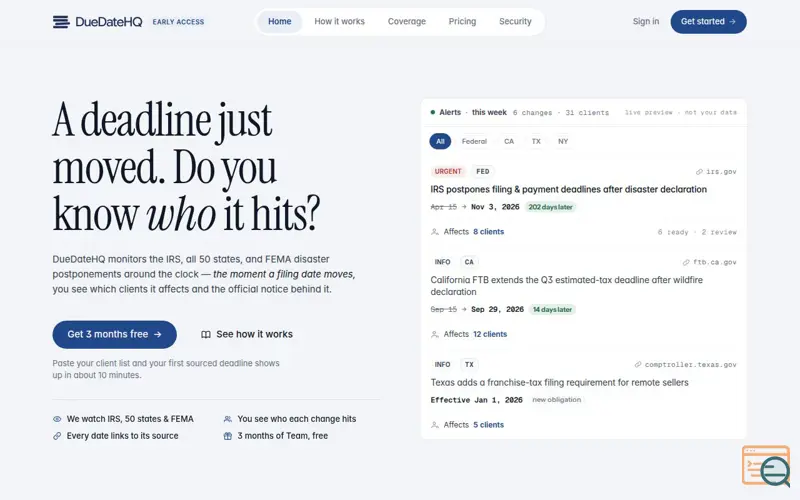This screenshot has height=500, width=800.
Task: Click the 202 days later badge
Action: click(x=551, y=207)
